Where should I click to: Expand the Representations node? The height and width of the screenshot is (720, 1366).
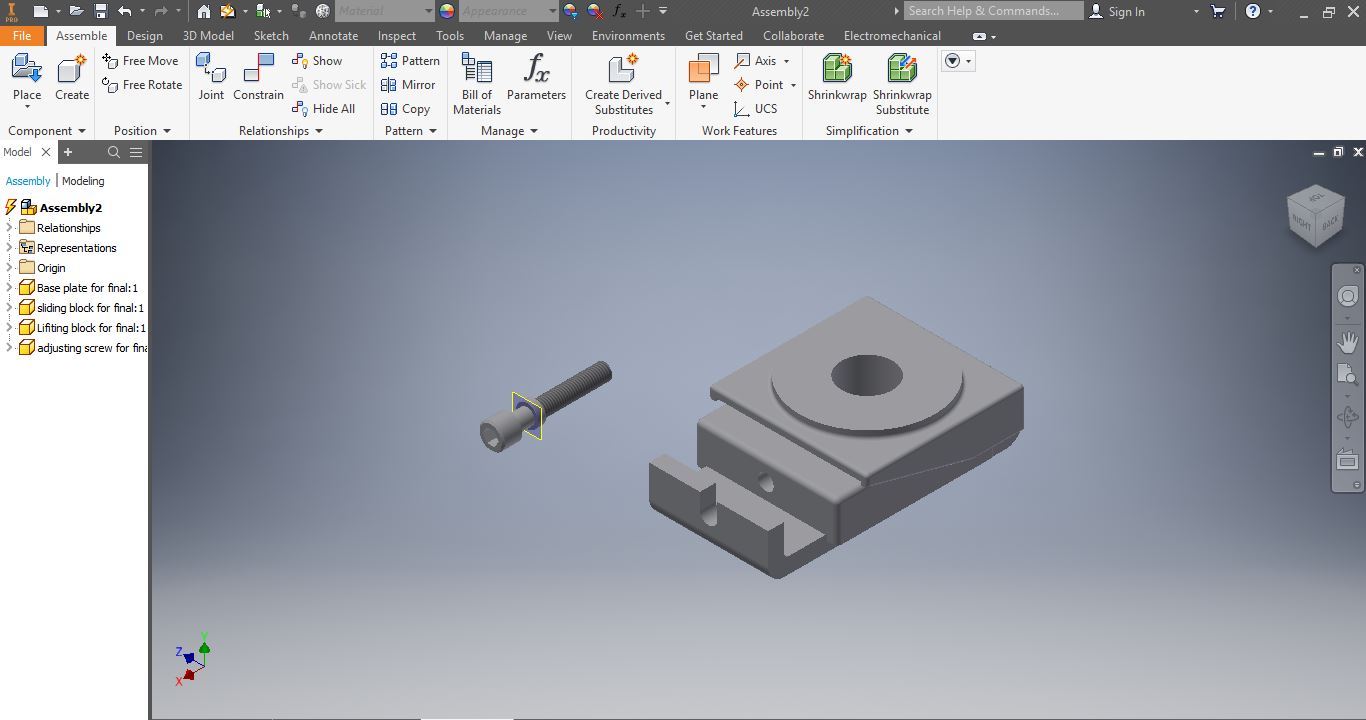coord(10,248)
